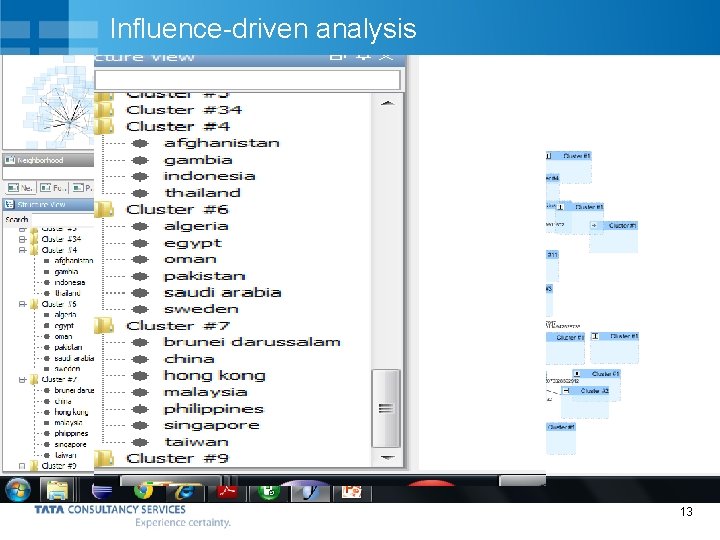
Task: Select 'Cluster #34' label in enlarged tree
Action: pos(184,110)
